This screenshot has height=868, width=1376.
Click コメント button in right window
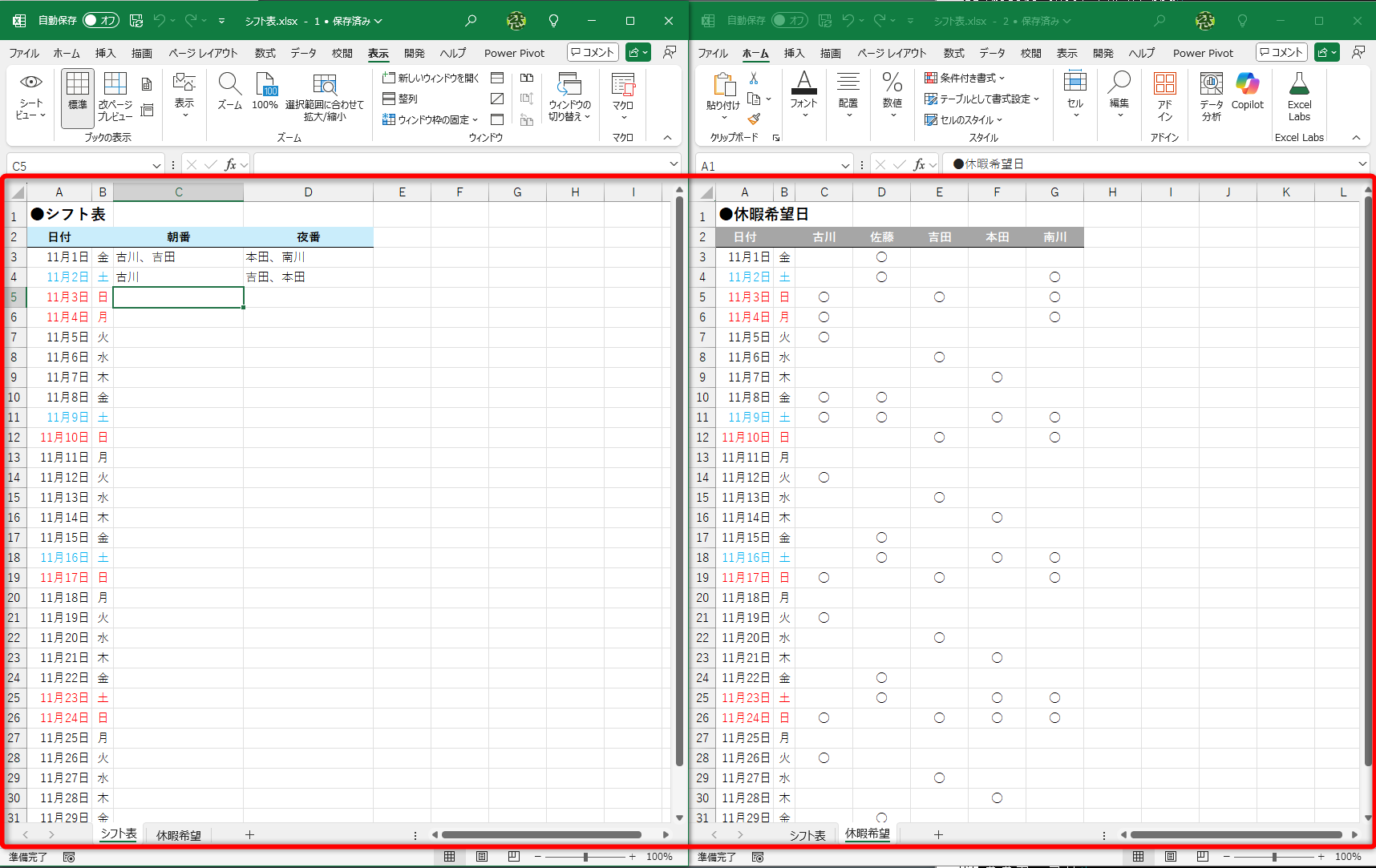[x=1281, y=52]
